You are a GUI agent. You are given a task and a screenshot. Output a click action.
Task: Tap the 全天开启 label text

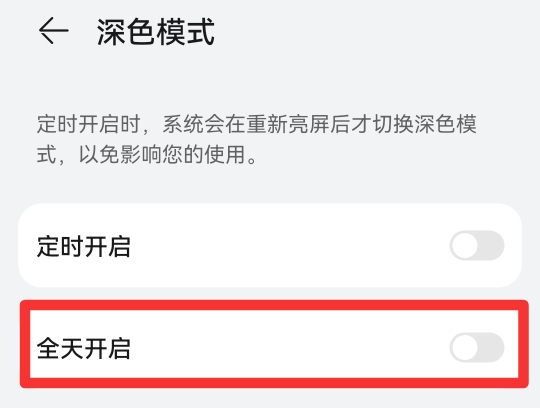84,348
